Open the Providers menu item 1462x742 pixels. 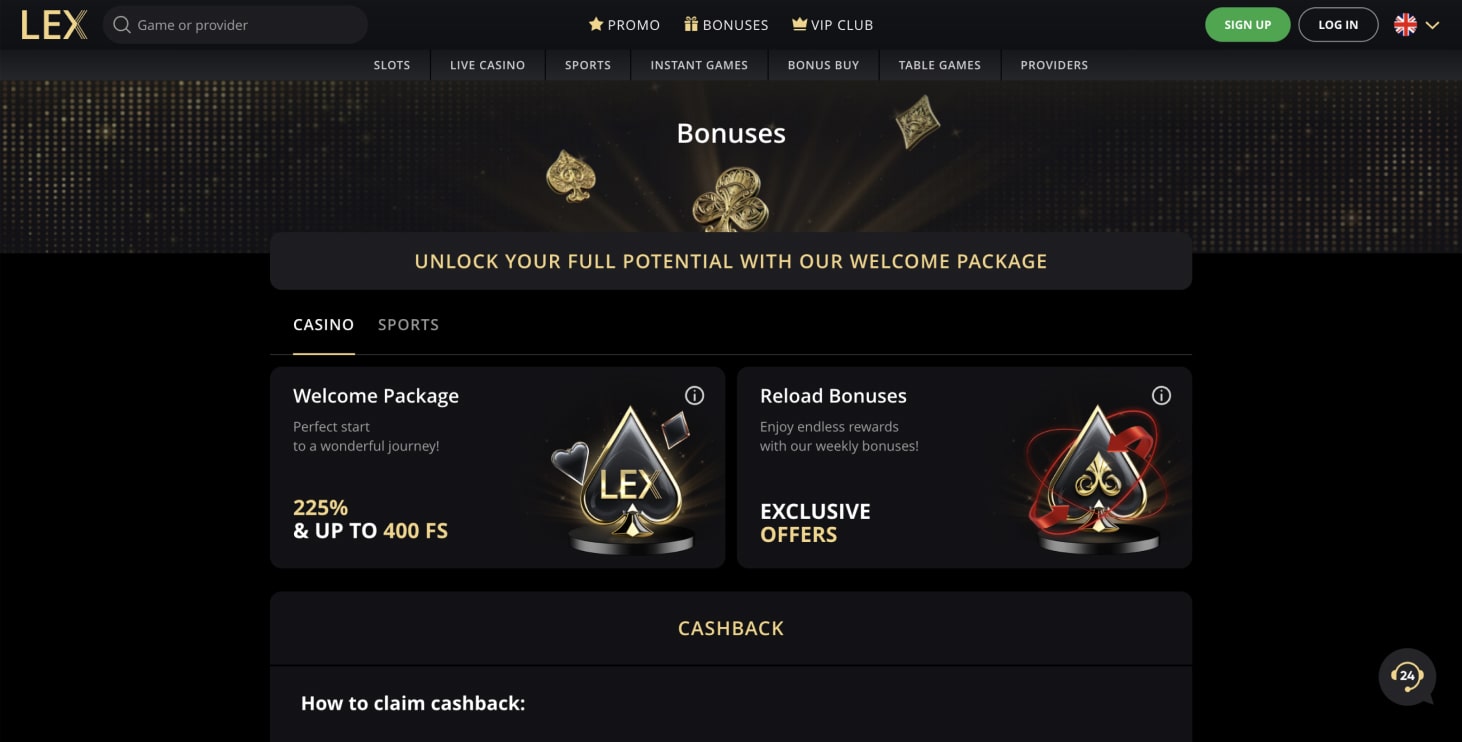coord(1054,65)
